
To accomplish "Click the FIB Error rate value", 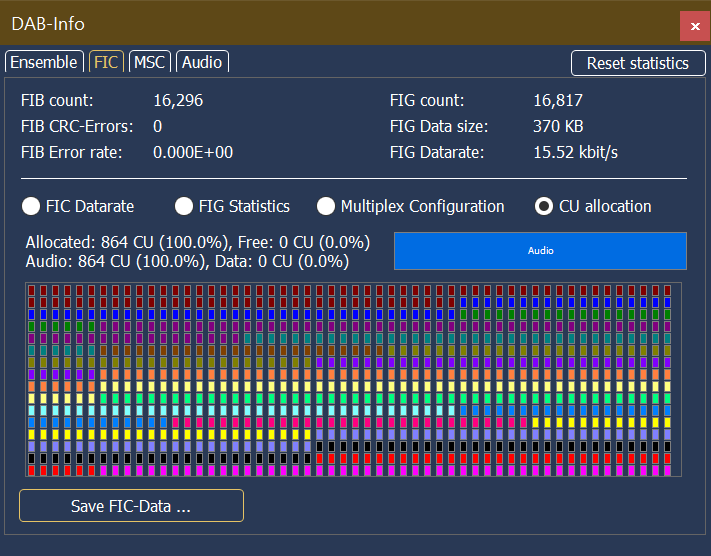I will pos(193,152).
